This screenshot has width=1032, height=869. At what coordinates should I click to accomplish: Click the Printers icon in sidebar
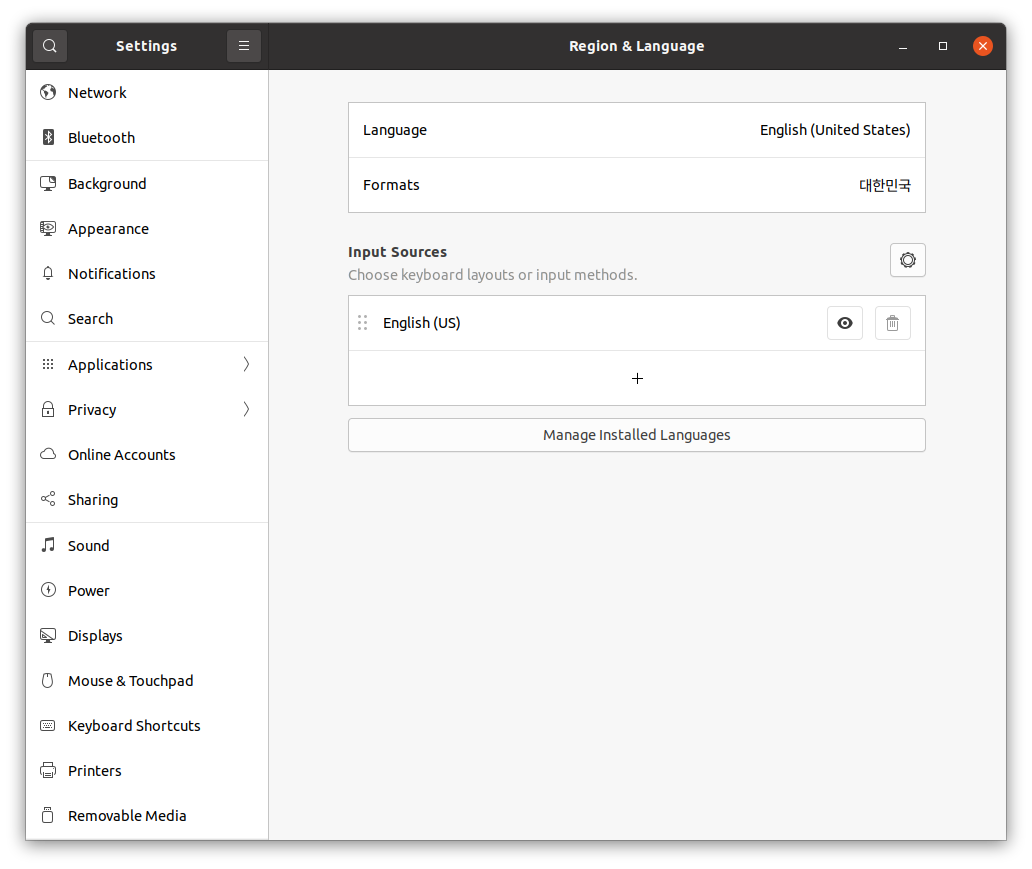point(48,770)
